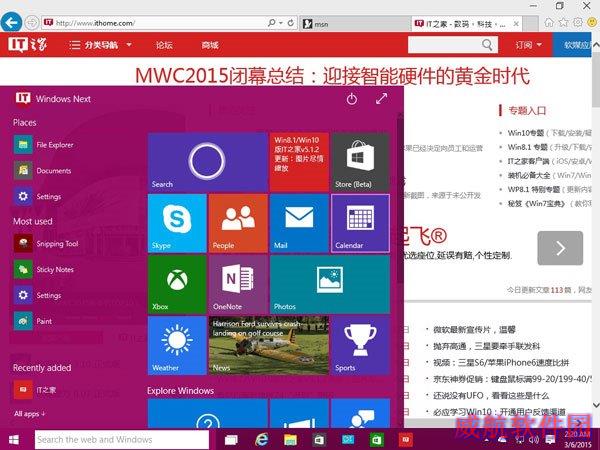This screenshot has width=600, height=450.
Task: Launch Paint from Most used
Action: click(x=33, y=321)
